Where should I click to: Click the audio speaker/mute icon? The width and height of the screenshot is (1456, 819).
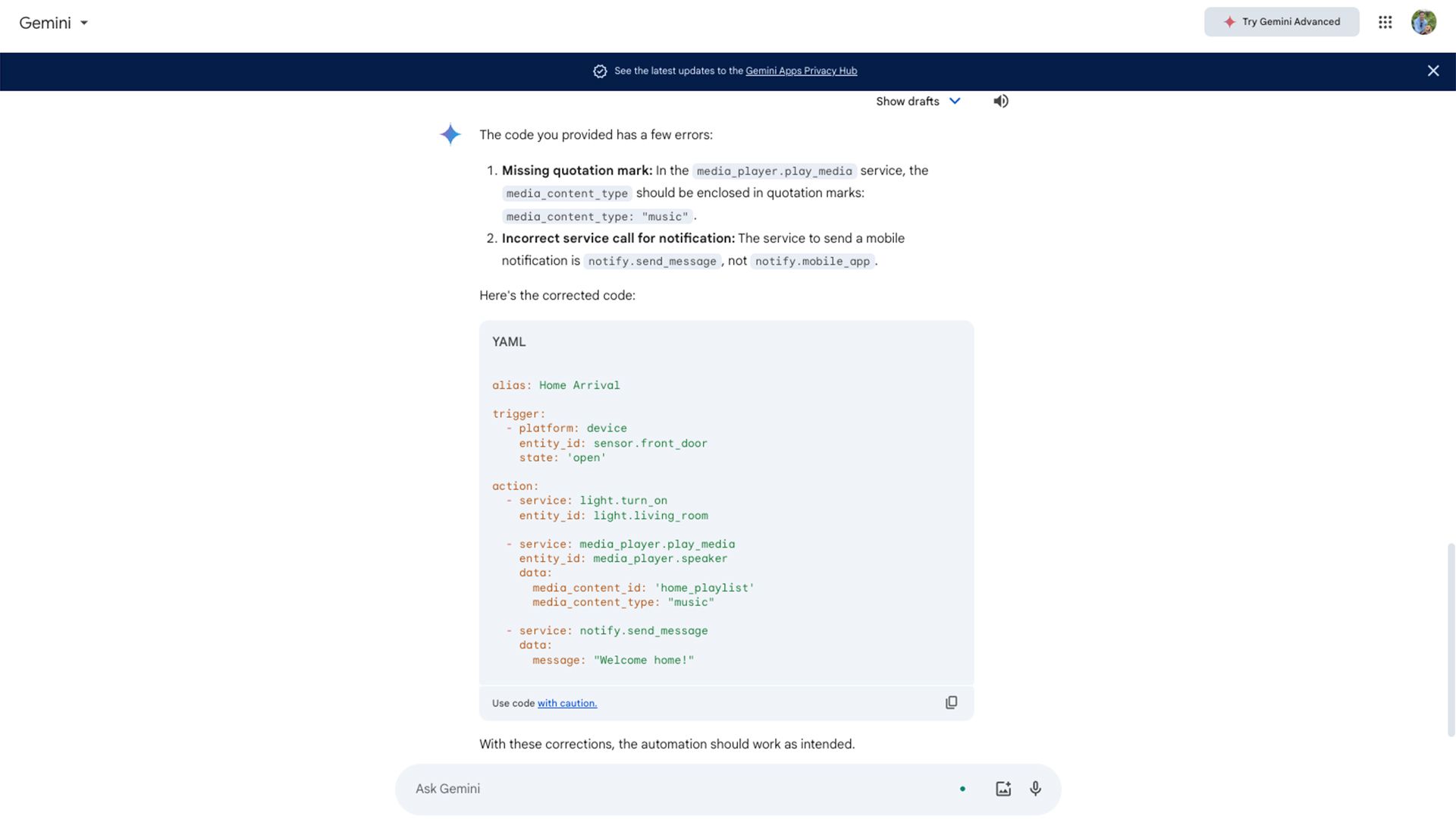click(x=1000, y=101)
